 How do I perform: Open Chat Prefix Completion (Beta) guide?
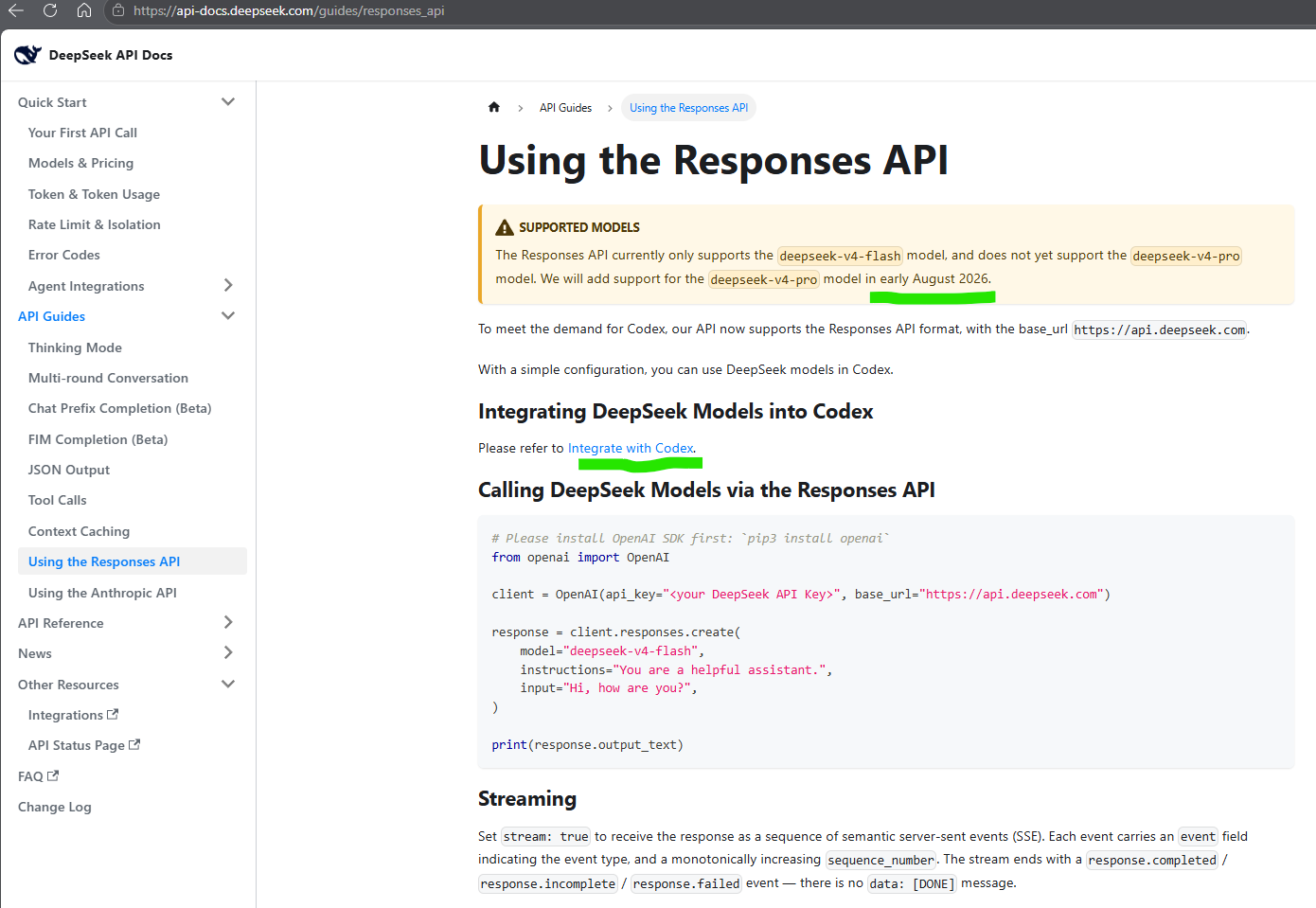point(119,408)
